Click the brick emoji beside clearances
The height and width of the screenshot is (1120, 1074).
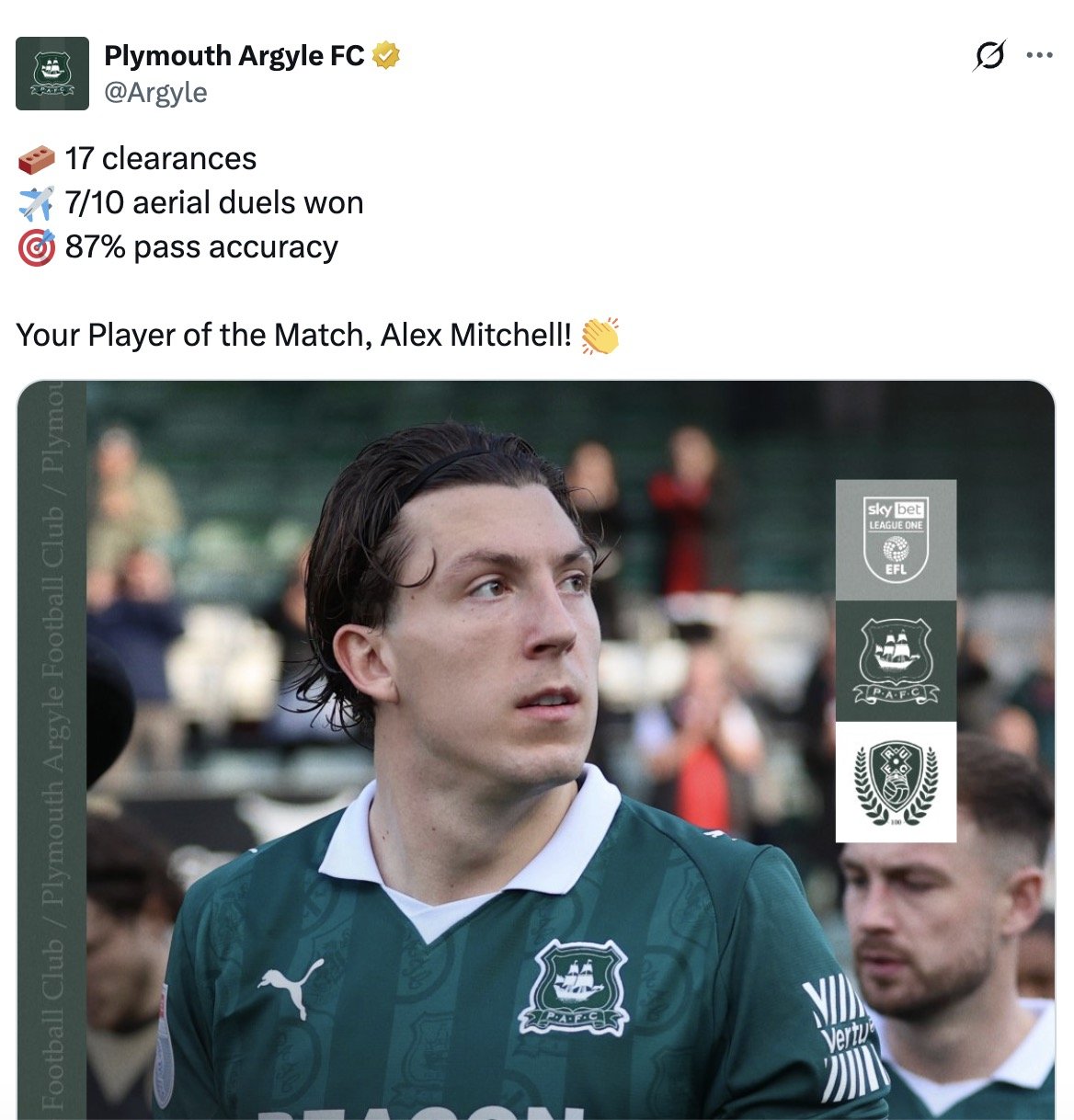point(37,160)
